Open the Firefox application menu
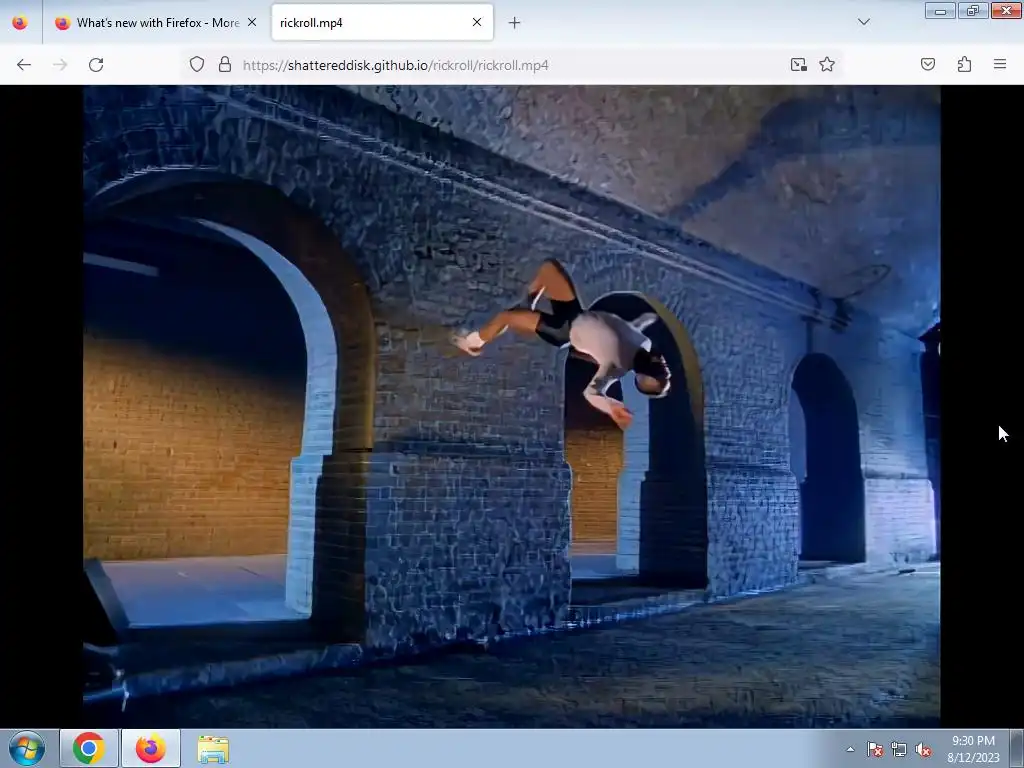The image size is (1024, 768). [1000, 64]
